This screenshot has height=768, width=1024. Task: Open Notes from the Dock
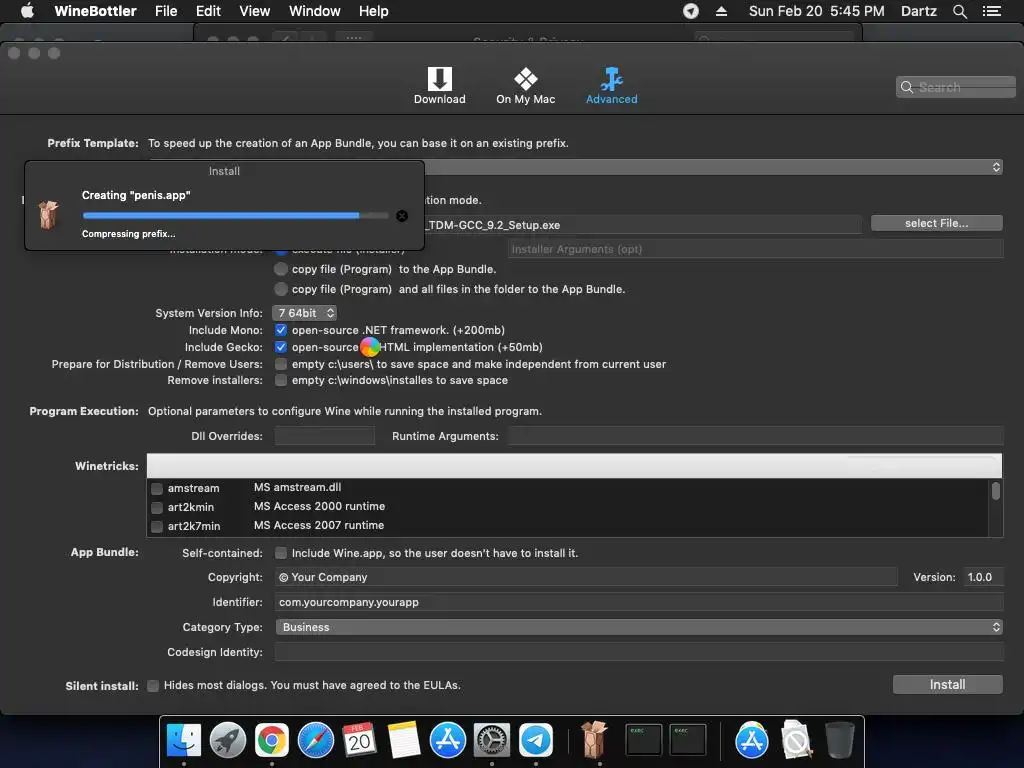pyautogui.click(x=404, y=741)
